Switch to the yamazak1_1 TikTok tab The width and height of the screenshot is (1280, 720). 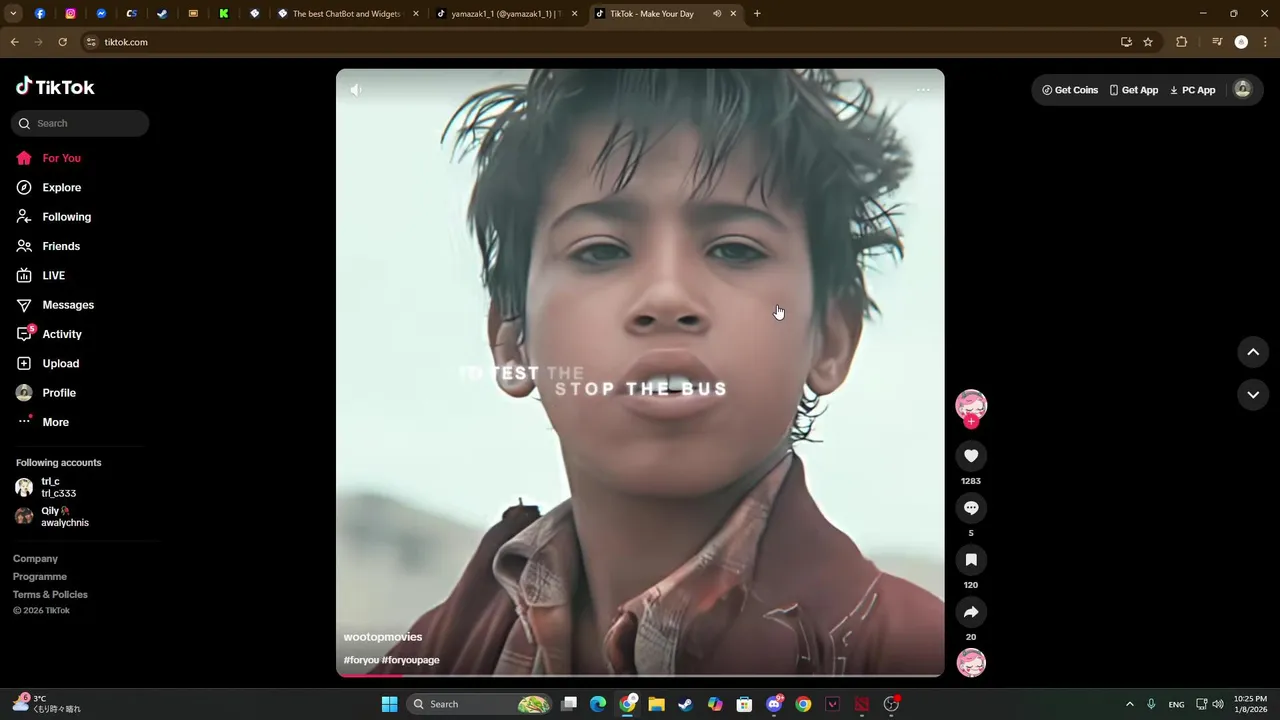tap(506, 14)
